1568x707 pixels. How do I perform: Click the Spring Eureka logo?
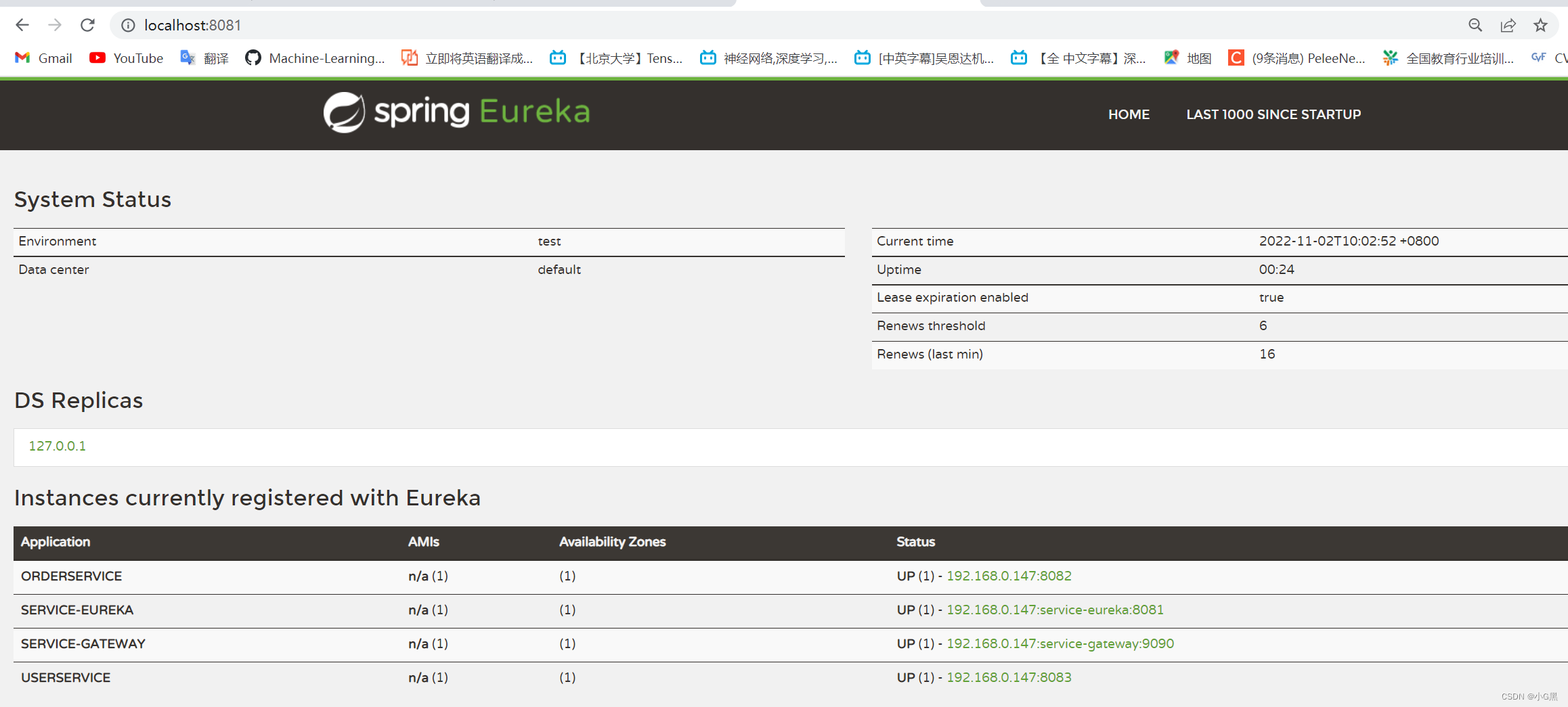pos(456,112)
